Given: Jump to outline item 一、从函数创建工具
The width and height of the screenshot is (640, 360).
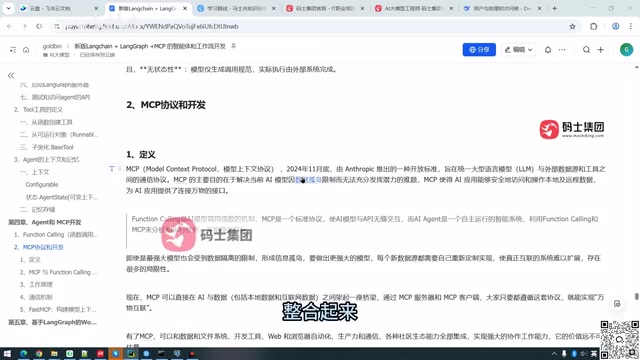Looking at the screenshot, I should [x=46, y=122].
